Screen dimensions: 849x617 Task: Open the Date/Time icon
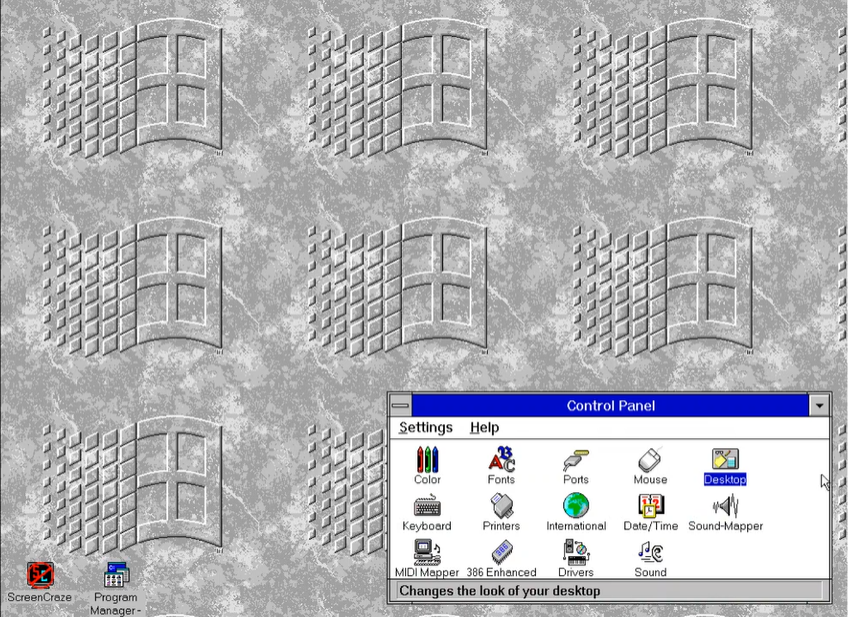[650, 508]
